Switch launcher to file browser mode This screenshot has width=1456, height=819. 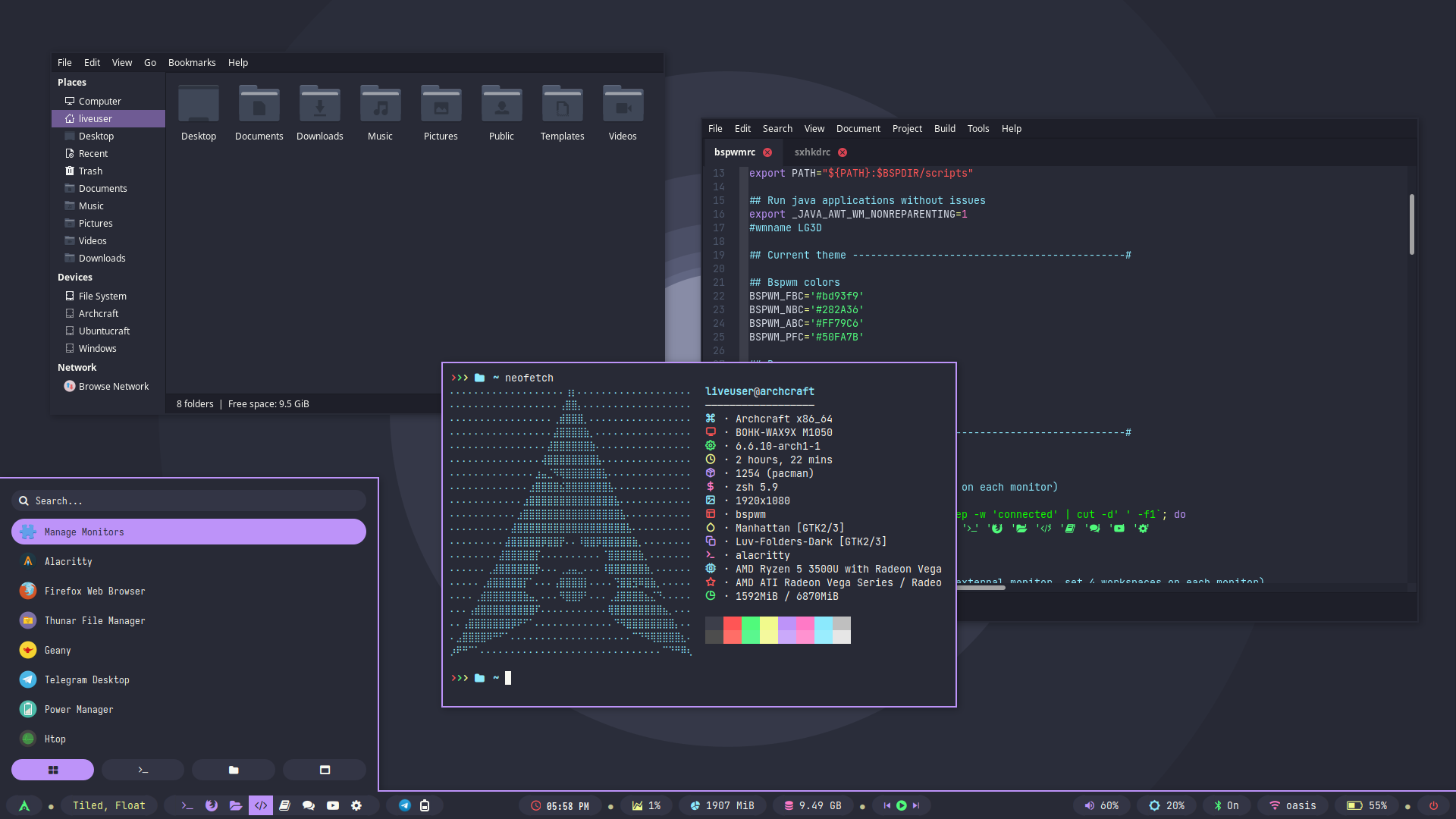234,770
